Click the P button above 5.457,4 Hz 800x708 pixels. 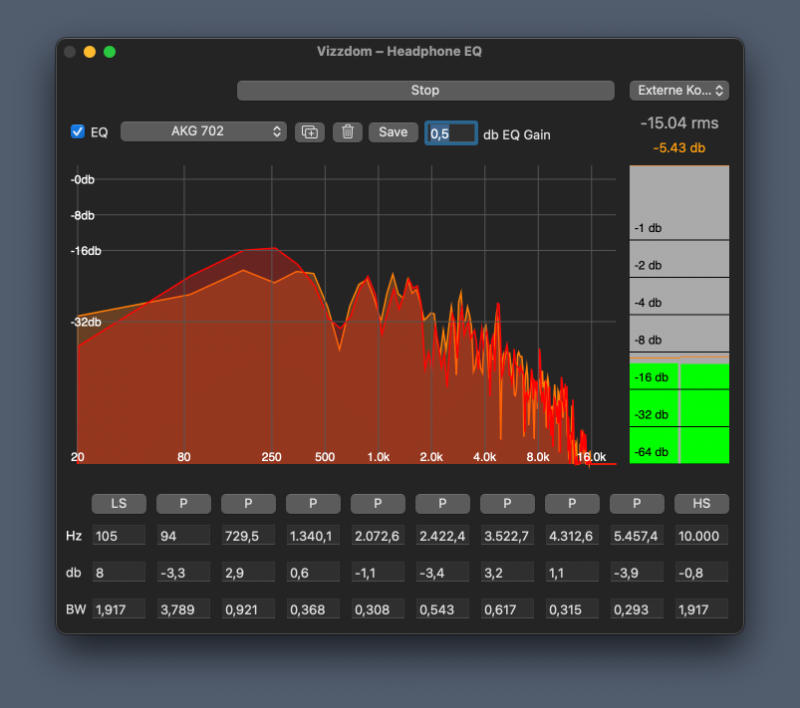tap(637, 503)
